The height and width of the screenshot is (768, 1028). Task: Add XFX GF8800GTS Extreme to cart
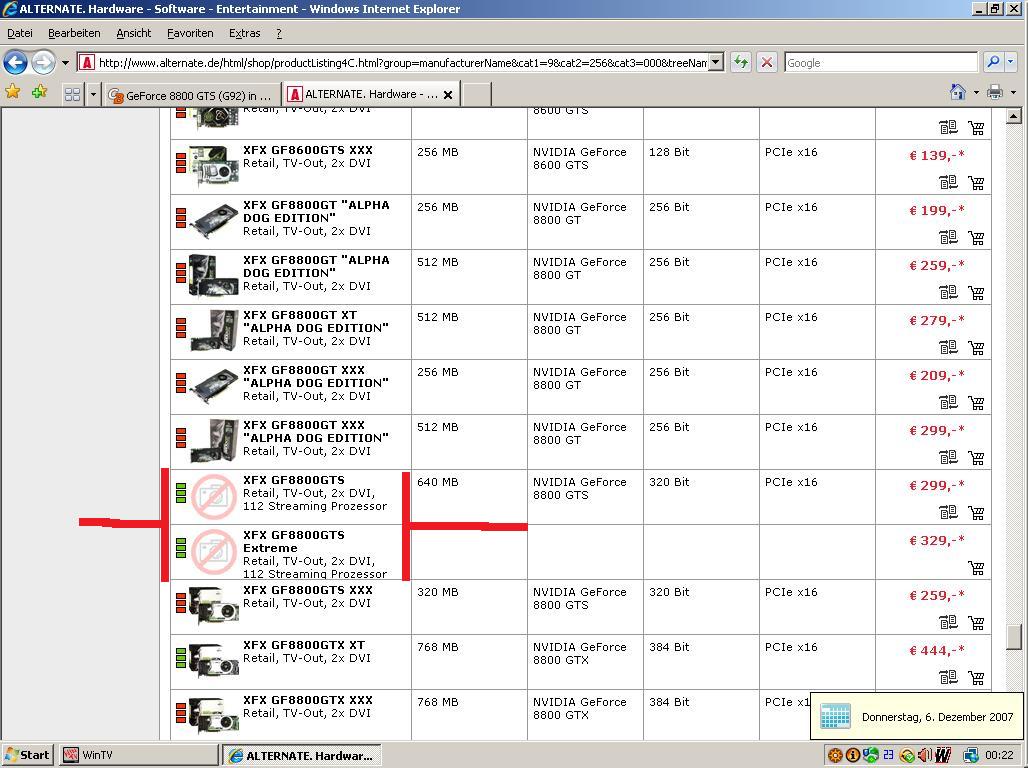(976, 568)
